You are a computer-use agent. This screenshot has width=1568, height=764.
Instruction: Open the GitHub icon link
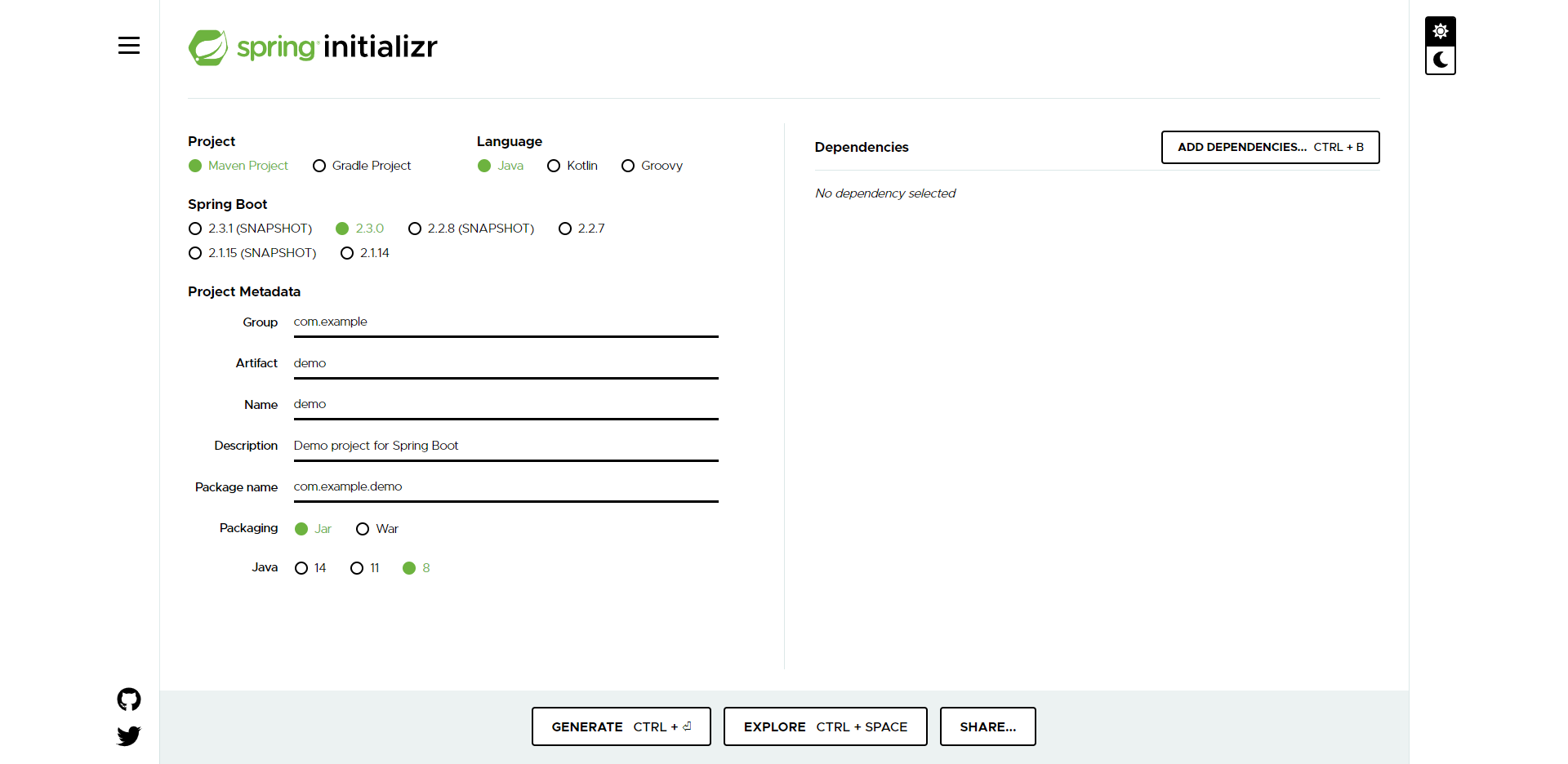(128, 699)
